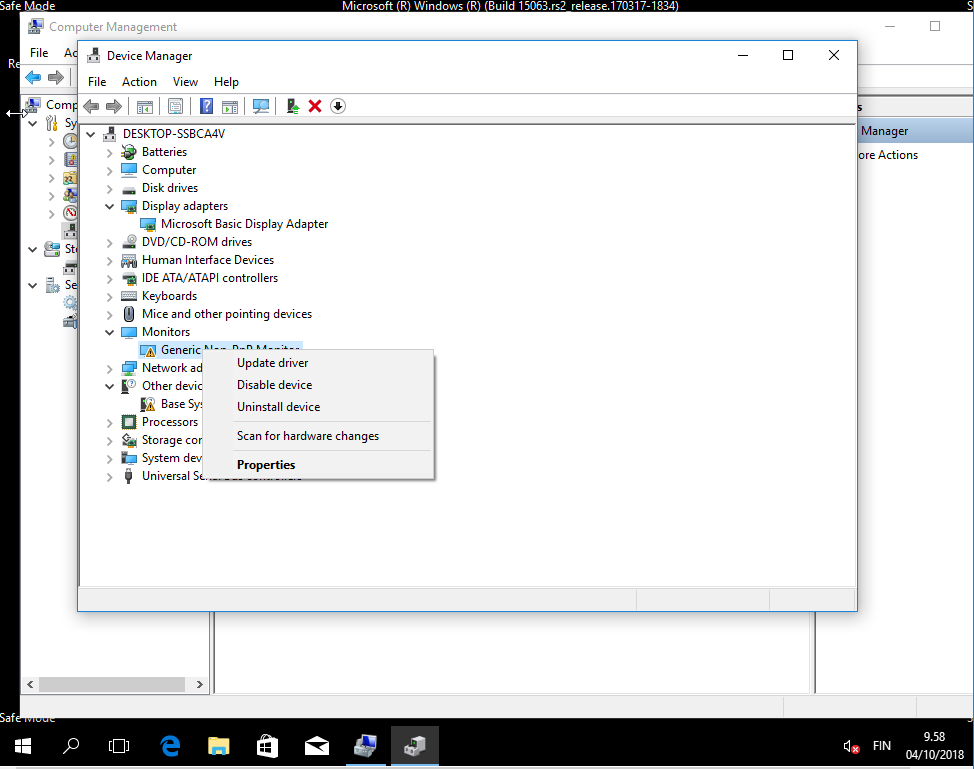Choose Properties from context menu

coord(318,465)
